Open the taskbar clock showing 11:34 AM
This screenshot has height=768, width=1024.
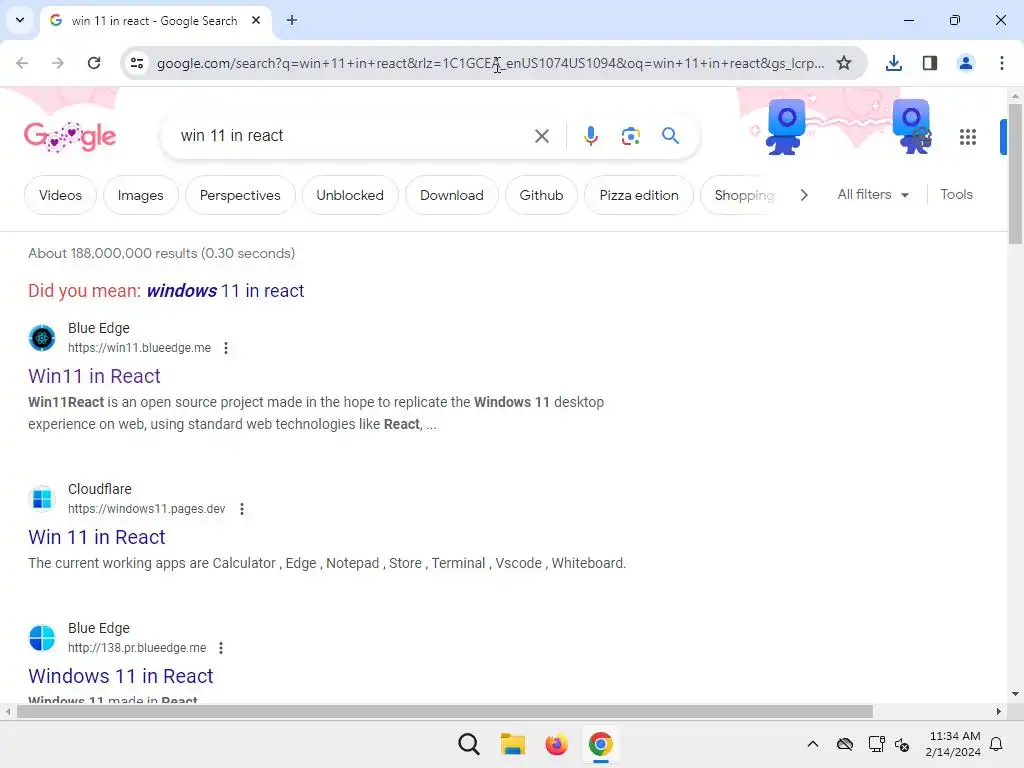tap(953, 744)
